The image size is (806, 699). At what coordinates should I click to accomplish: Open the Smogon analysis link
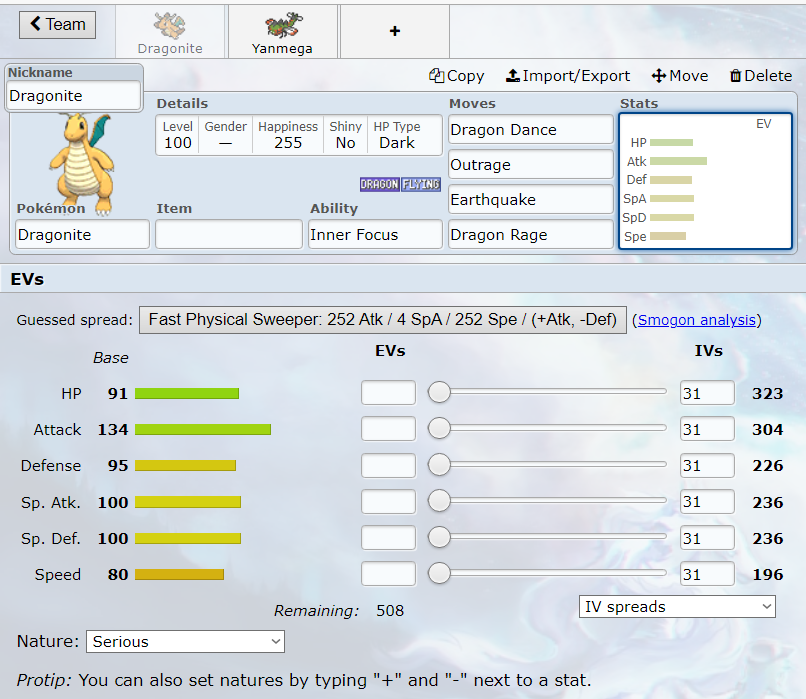(697, 320)
